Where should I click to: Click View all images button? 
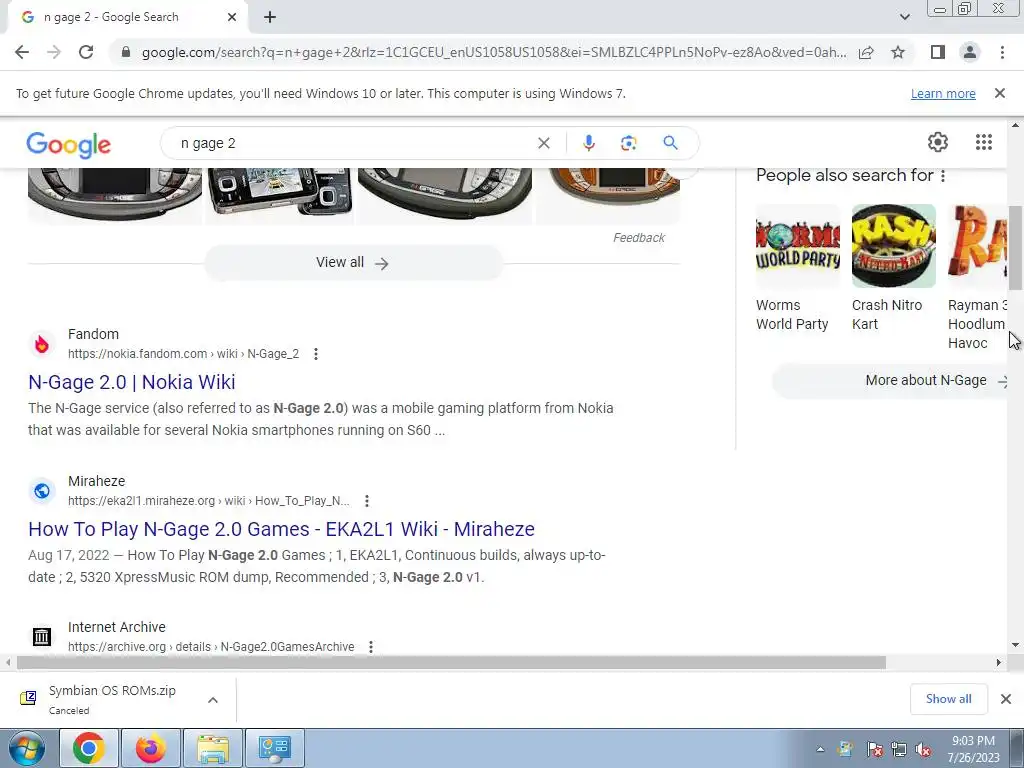click(x=353, y=263)
